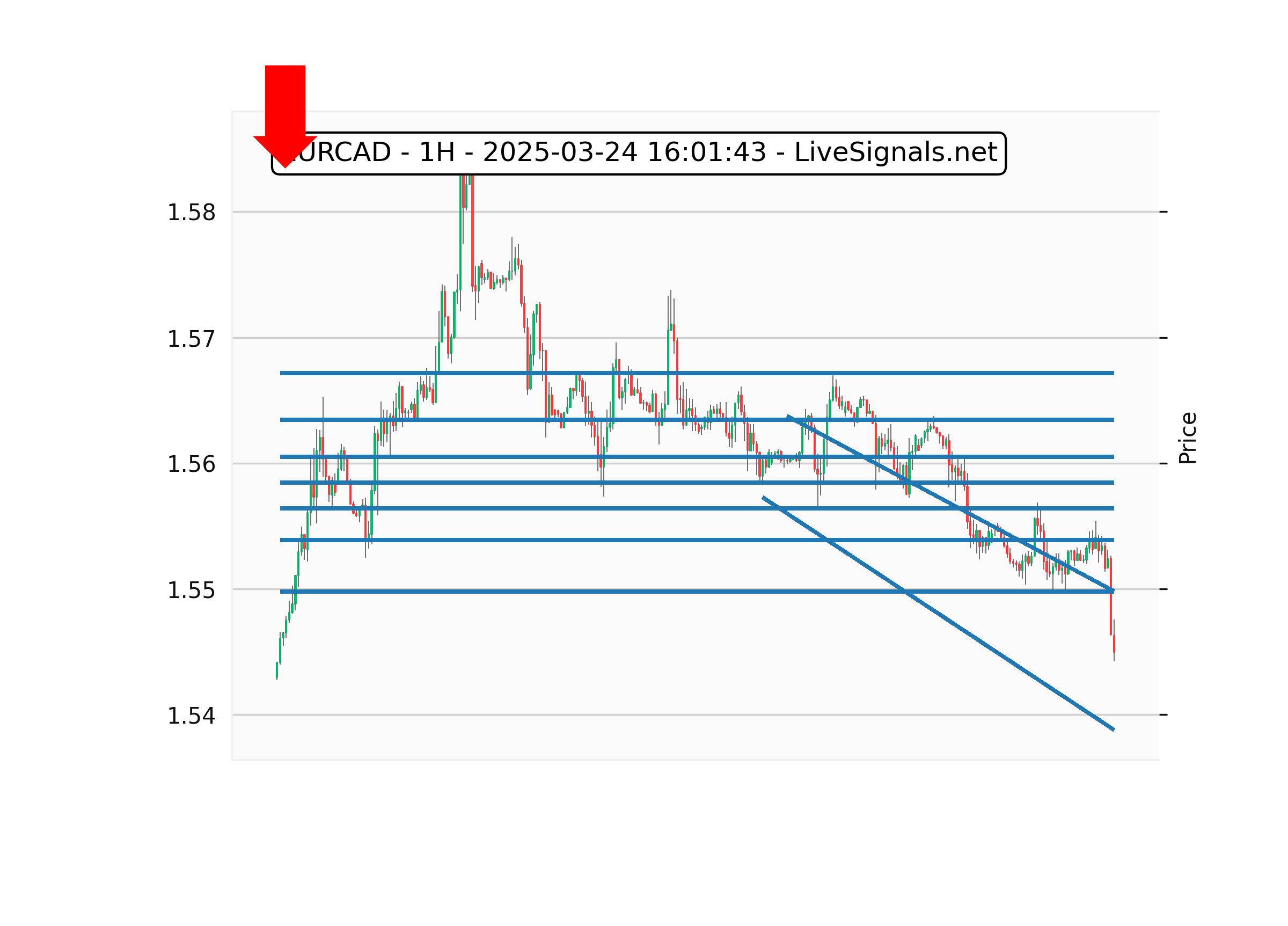The width and height of the screenshot is (1288, 926).
Task: Click the 1.55 y-axis label
Action: (191, 591)
